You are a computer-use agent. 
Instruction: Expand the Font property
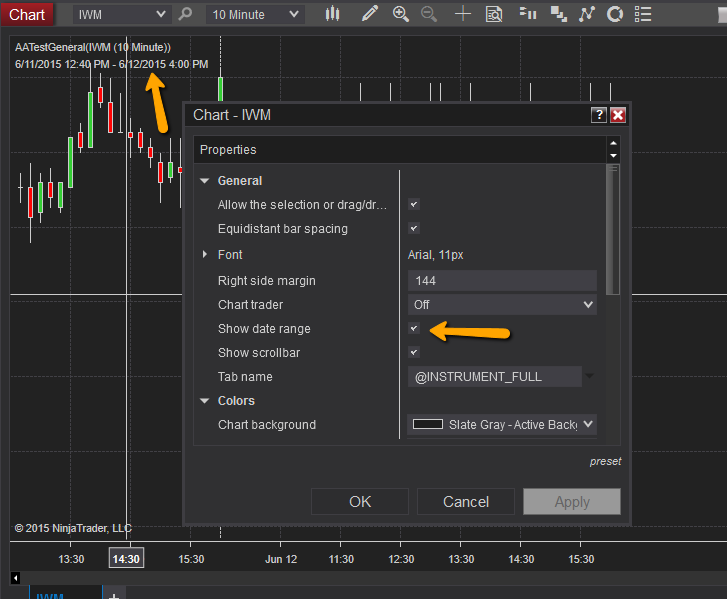[204, 254]
